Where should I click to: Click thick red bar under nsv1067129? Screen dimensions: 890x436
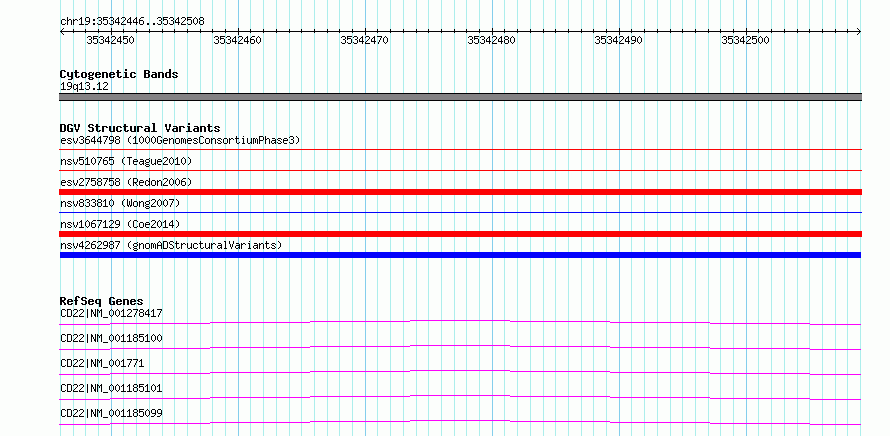coord(460,234)
